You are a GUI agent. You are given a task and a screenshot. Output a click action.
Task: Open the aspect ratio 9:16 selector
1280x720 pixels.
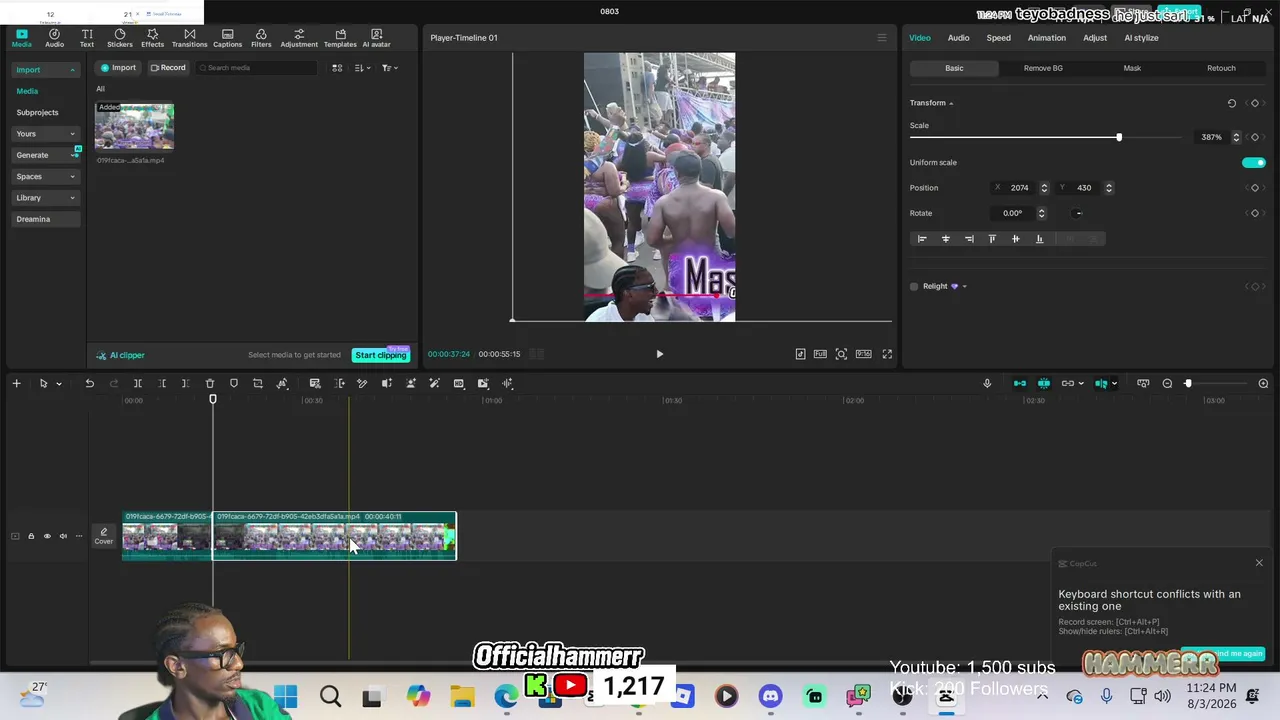point(863,354)
